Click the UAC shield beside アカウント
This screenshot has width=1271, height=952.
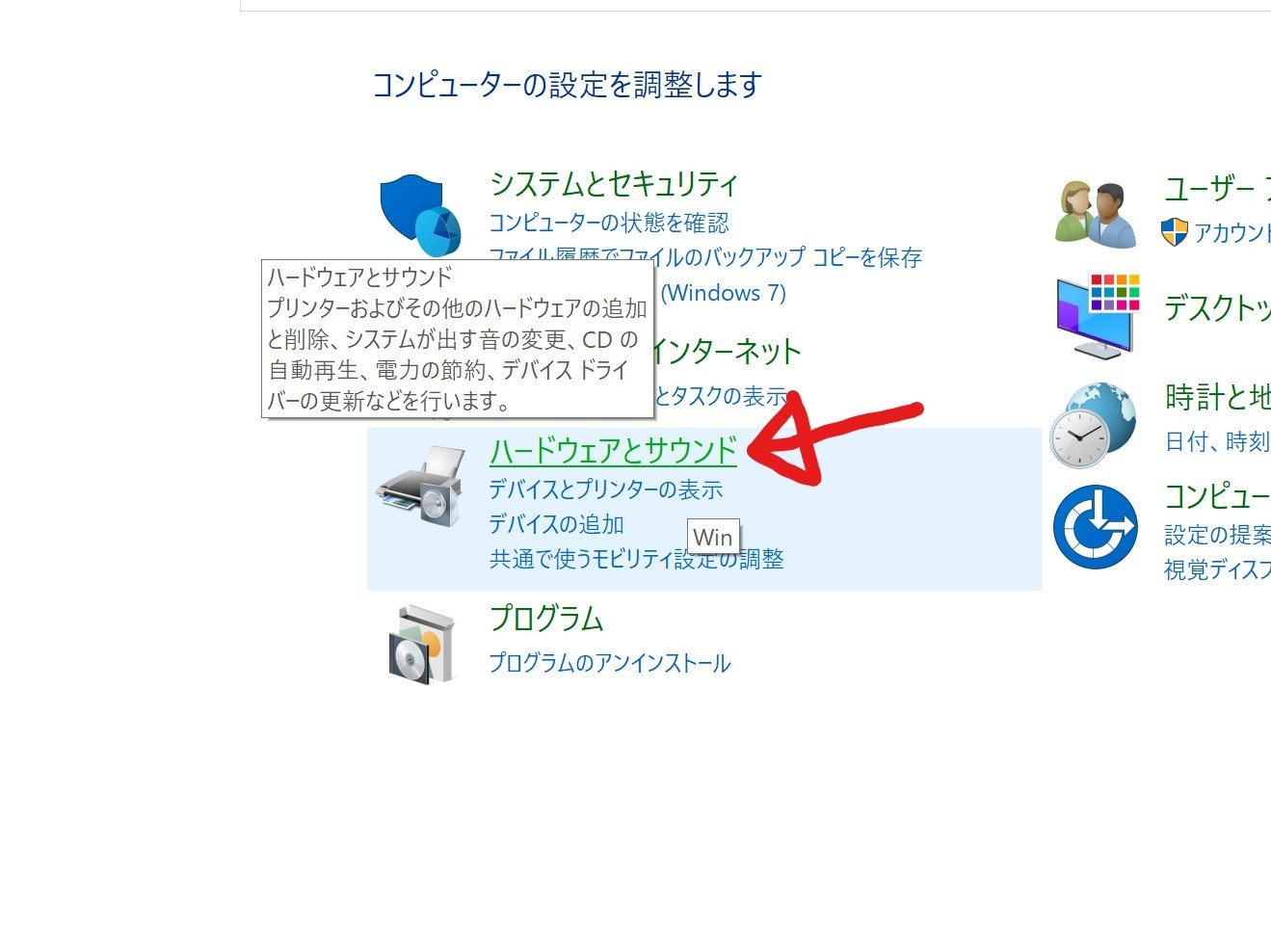click(1175, 232)
